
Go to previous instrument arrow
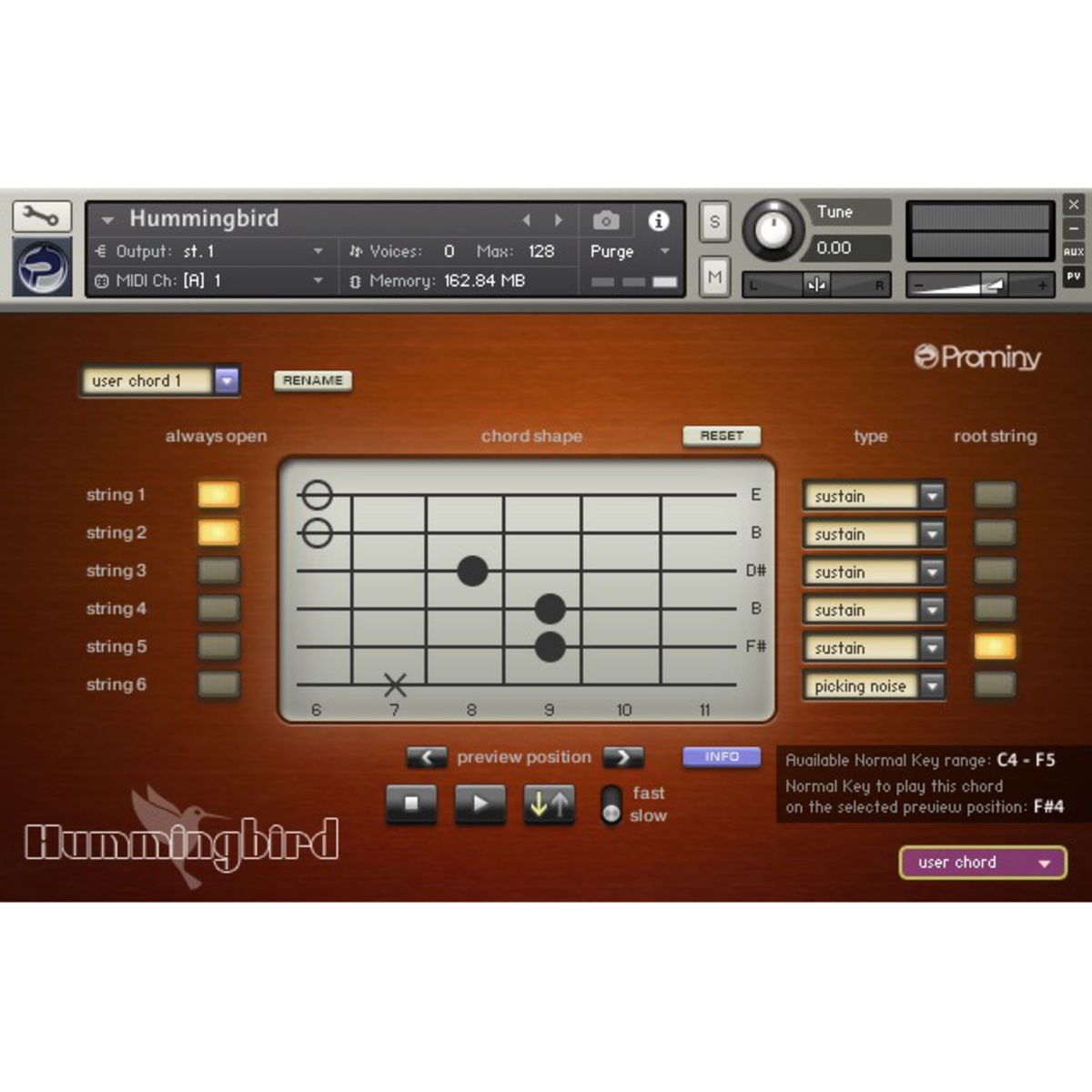pos(526,220)
